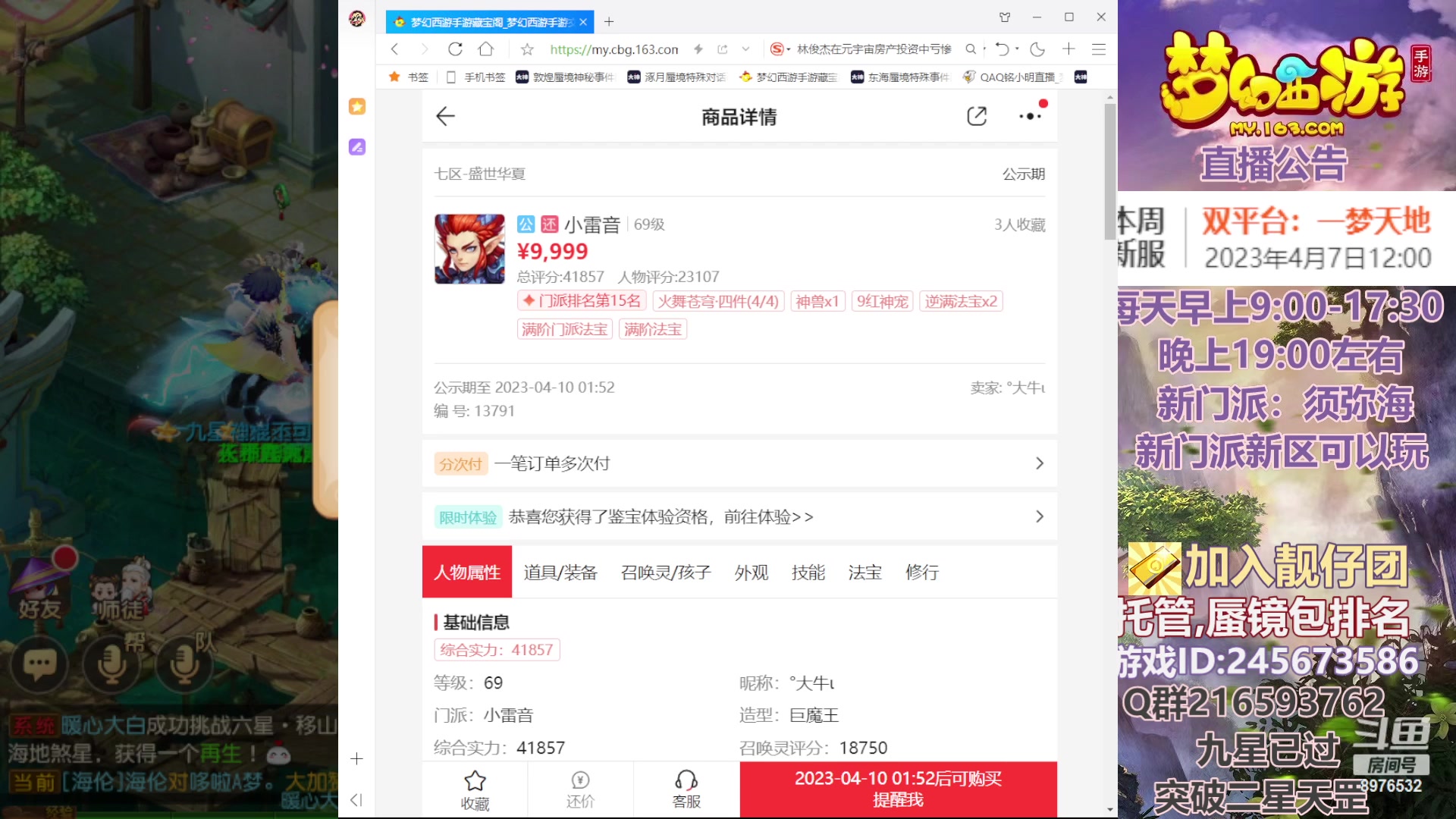
Task: Open the game chat bubble icon
Action: coord(39,664)
